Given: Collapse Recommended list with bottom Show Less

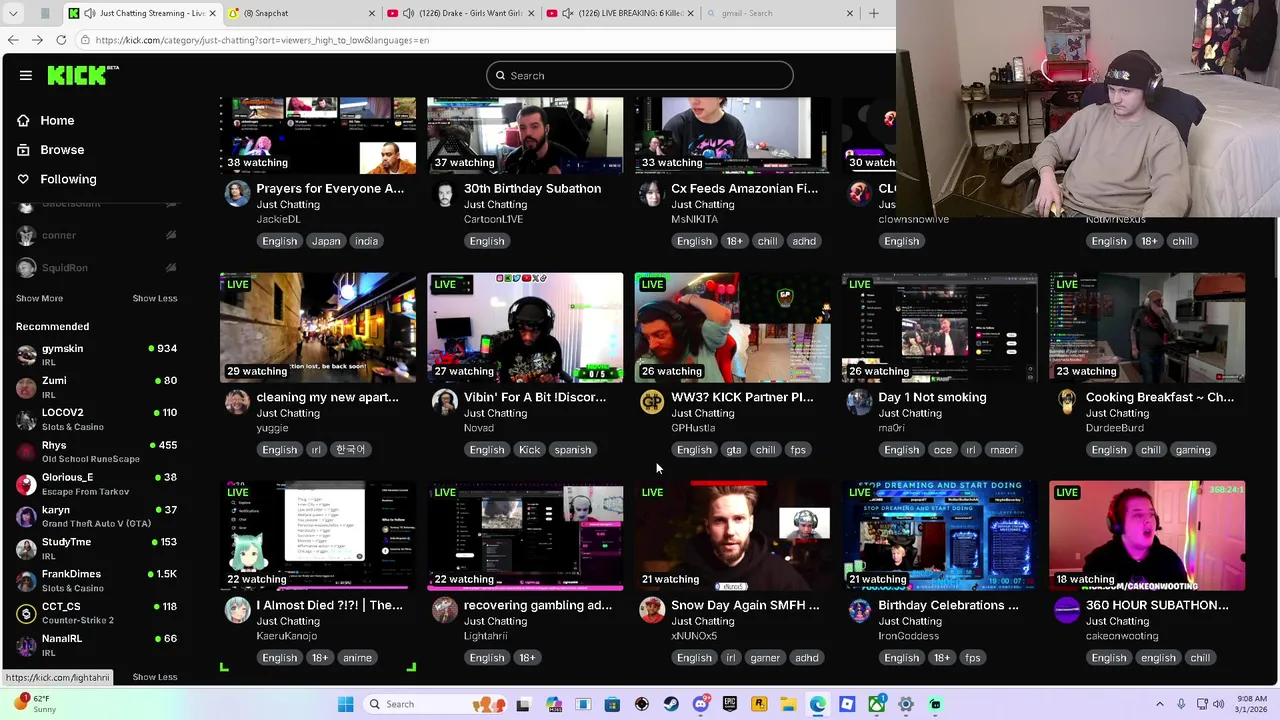Looking at the screenshot, I should [x=155, y=677].
